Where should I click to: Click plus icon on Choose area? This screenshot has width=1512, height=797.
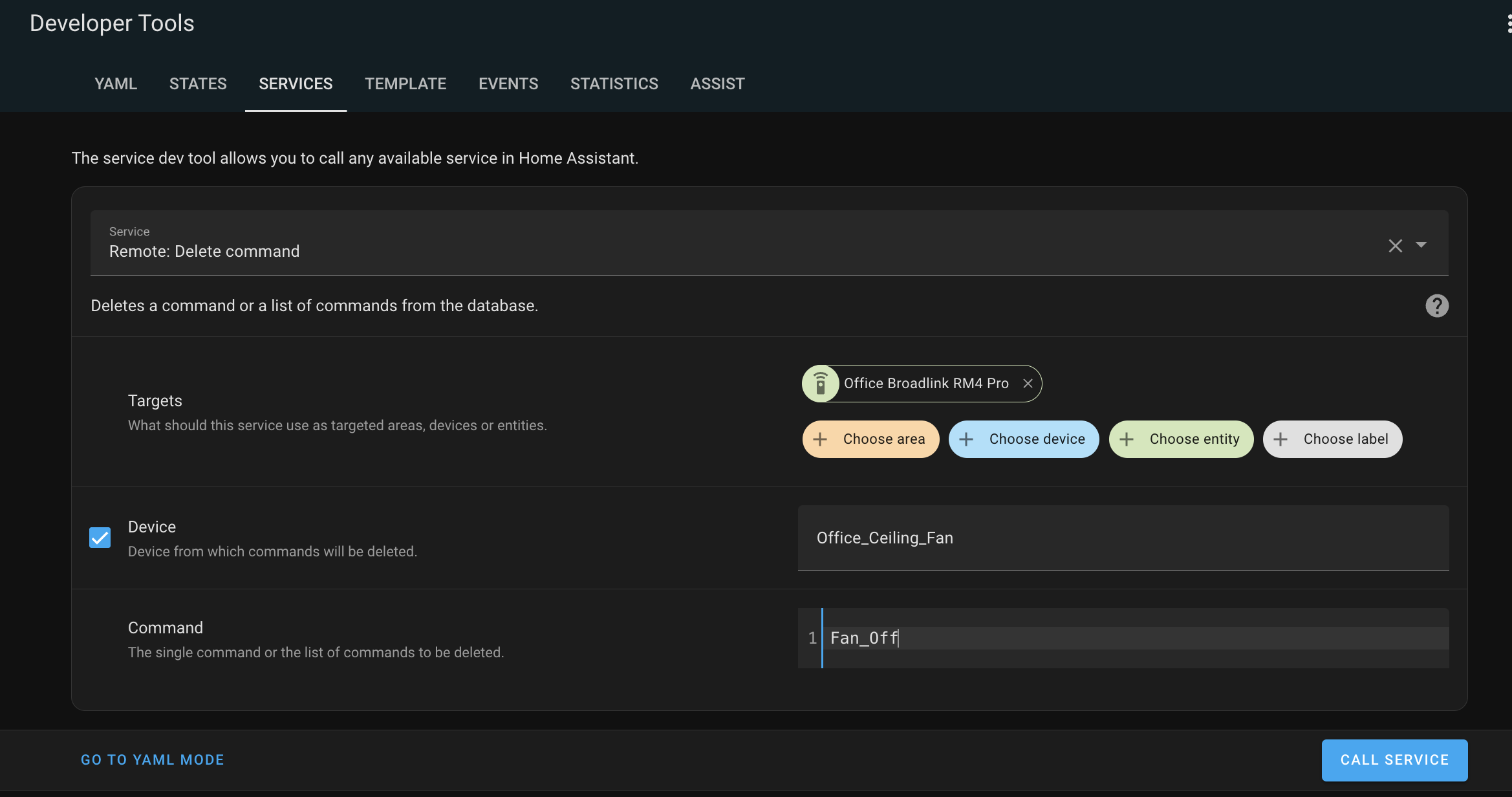[x=820, y=439]
